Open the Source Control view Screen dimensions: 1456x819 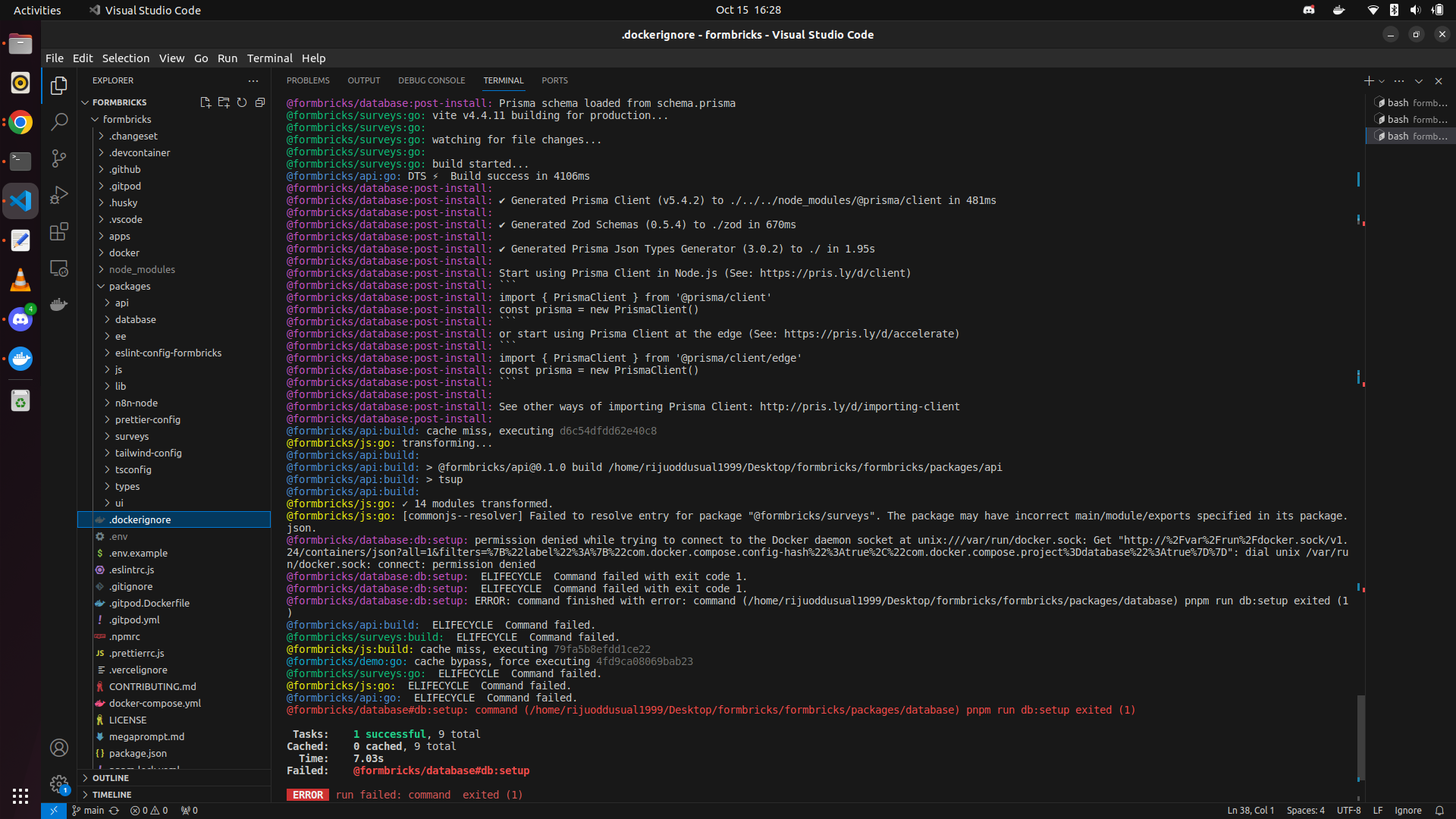[59, 158]
